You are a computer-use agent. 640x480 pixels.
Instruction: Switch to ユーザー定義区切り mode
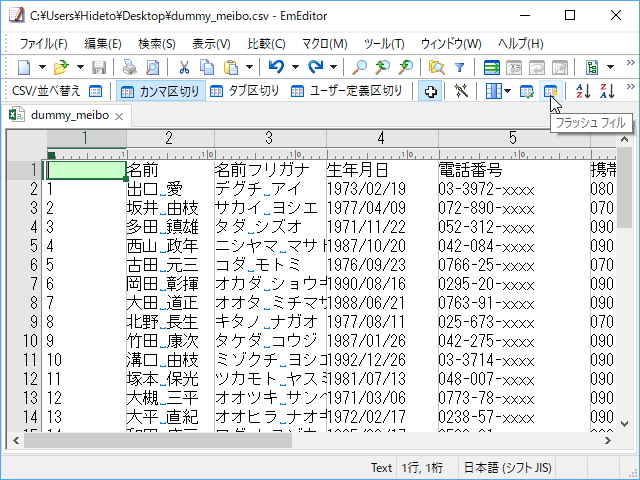(x=347, y=91)
